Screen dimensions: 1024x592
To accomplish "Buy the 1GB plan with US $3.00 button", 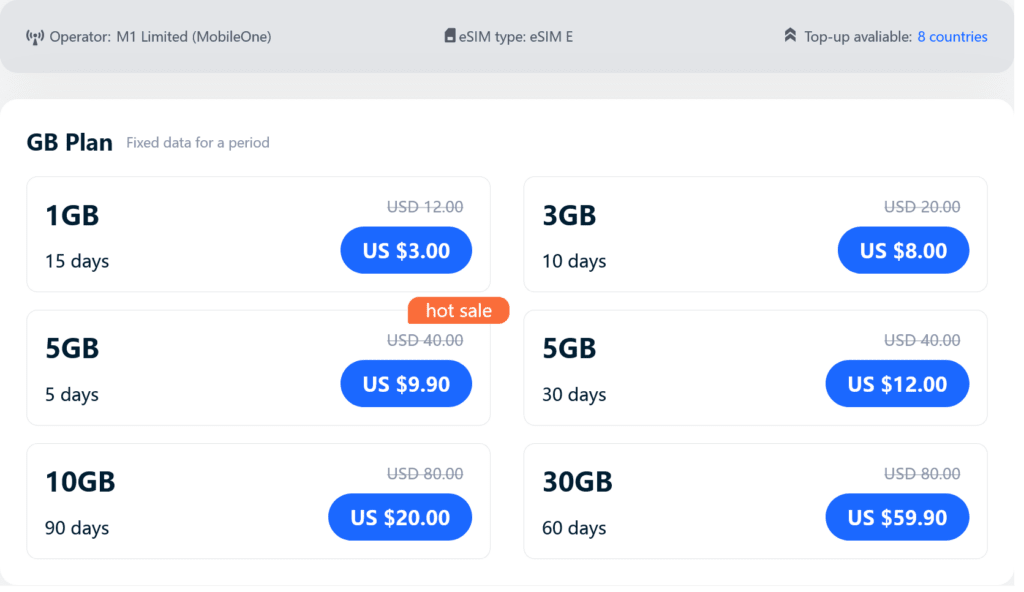I will (x=406, y=250).
